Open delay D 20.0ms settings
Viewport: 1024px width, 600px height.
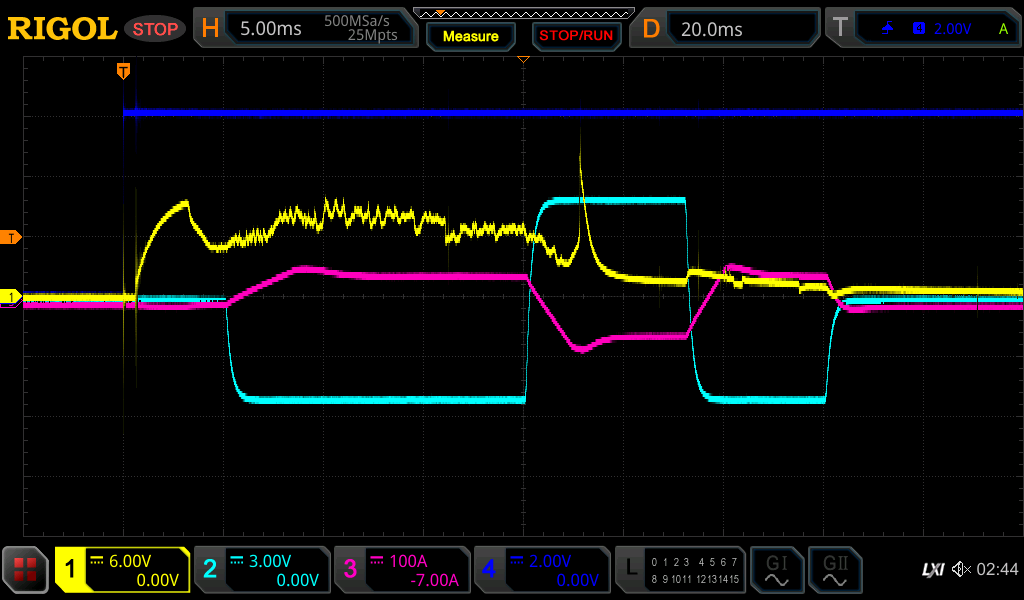pyautogui.click(x=727, y=29)
